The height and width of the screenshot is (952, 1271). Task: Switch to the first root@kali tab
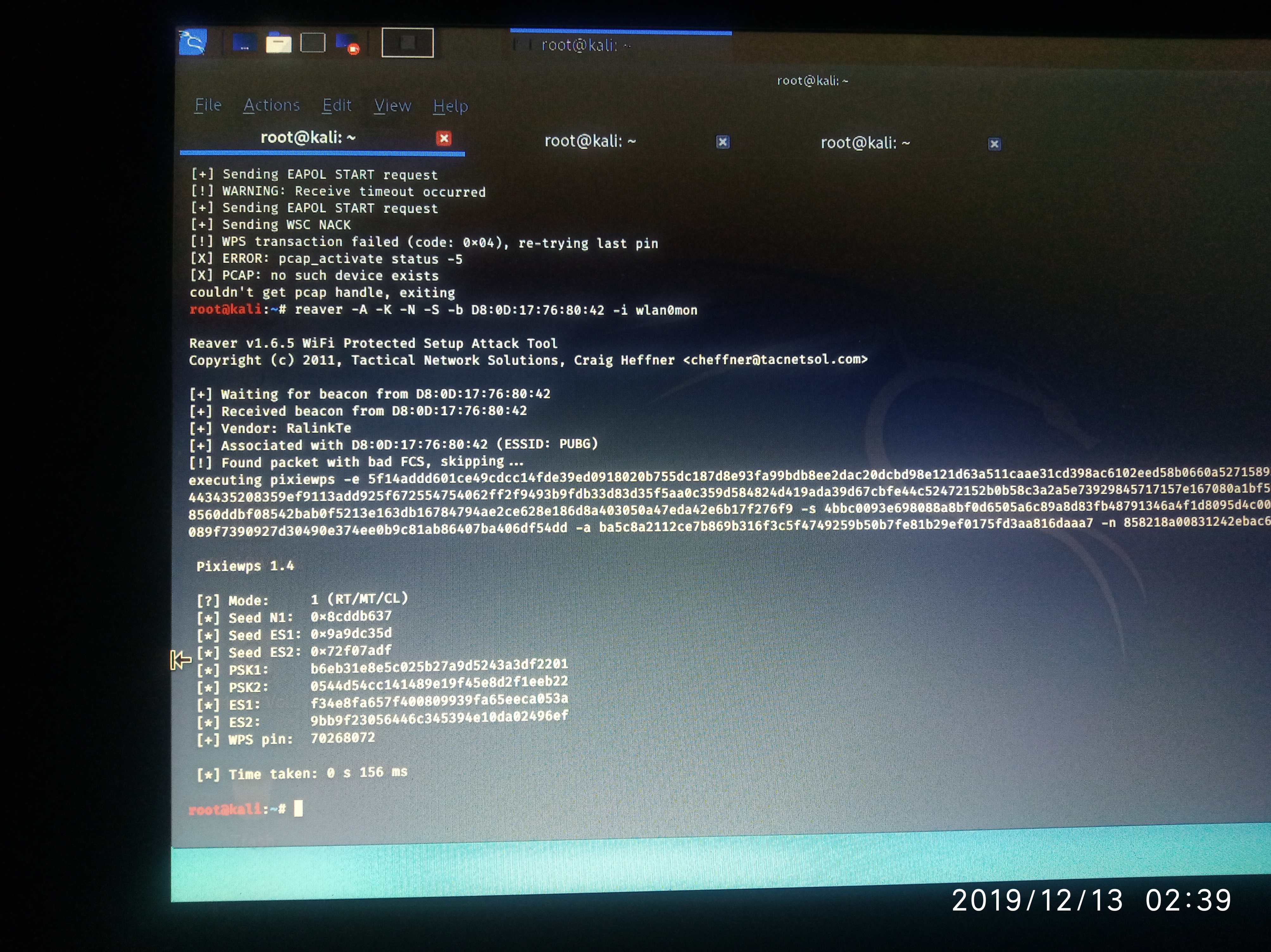pos(308,138)
